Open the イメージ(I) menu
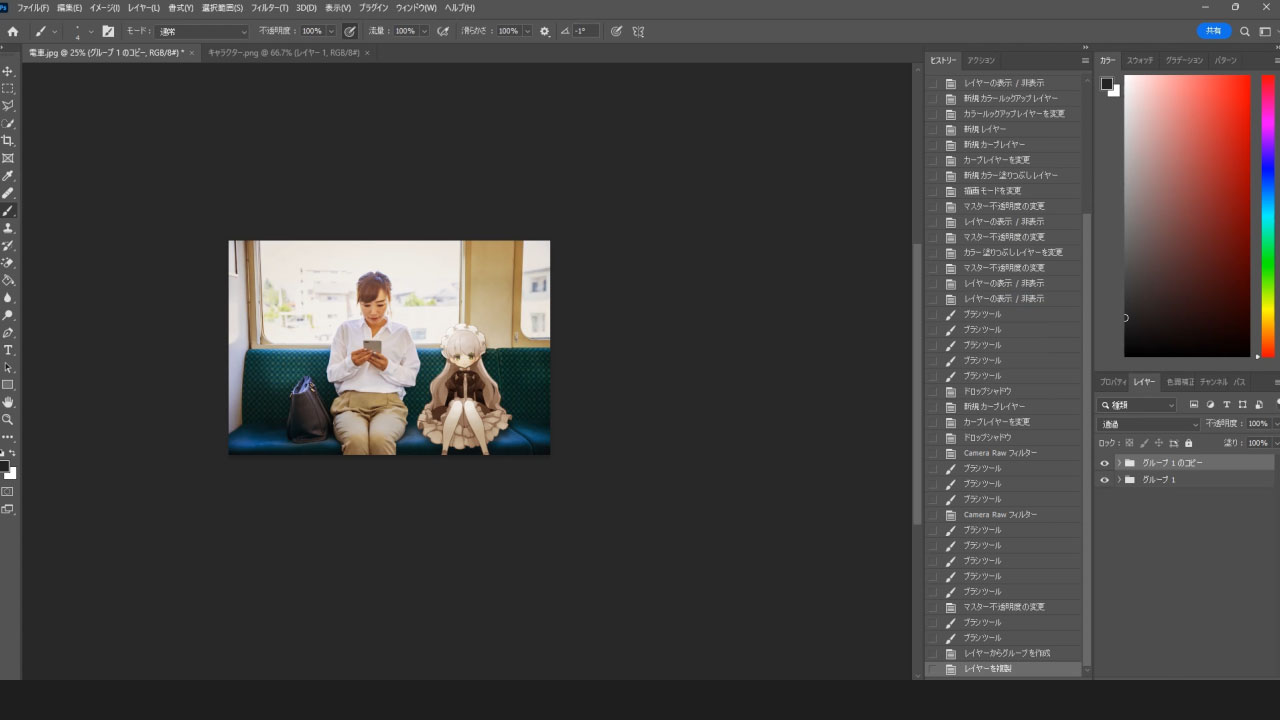This screenshot has width=1280, height=720. pos(105,8)
